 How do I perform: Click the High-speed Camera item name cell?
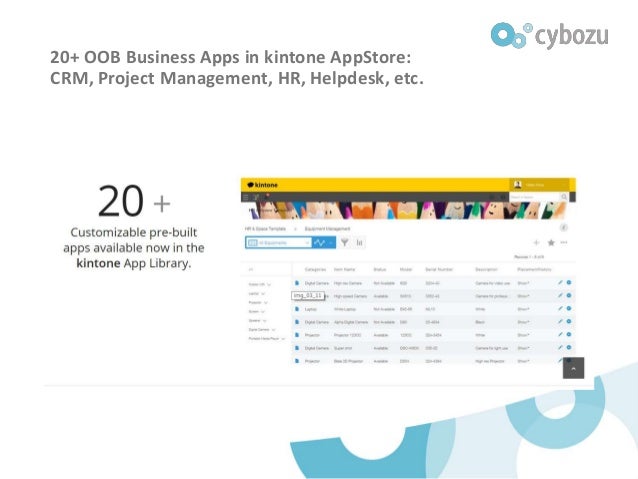point(350,296)
